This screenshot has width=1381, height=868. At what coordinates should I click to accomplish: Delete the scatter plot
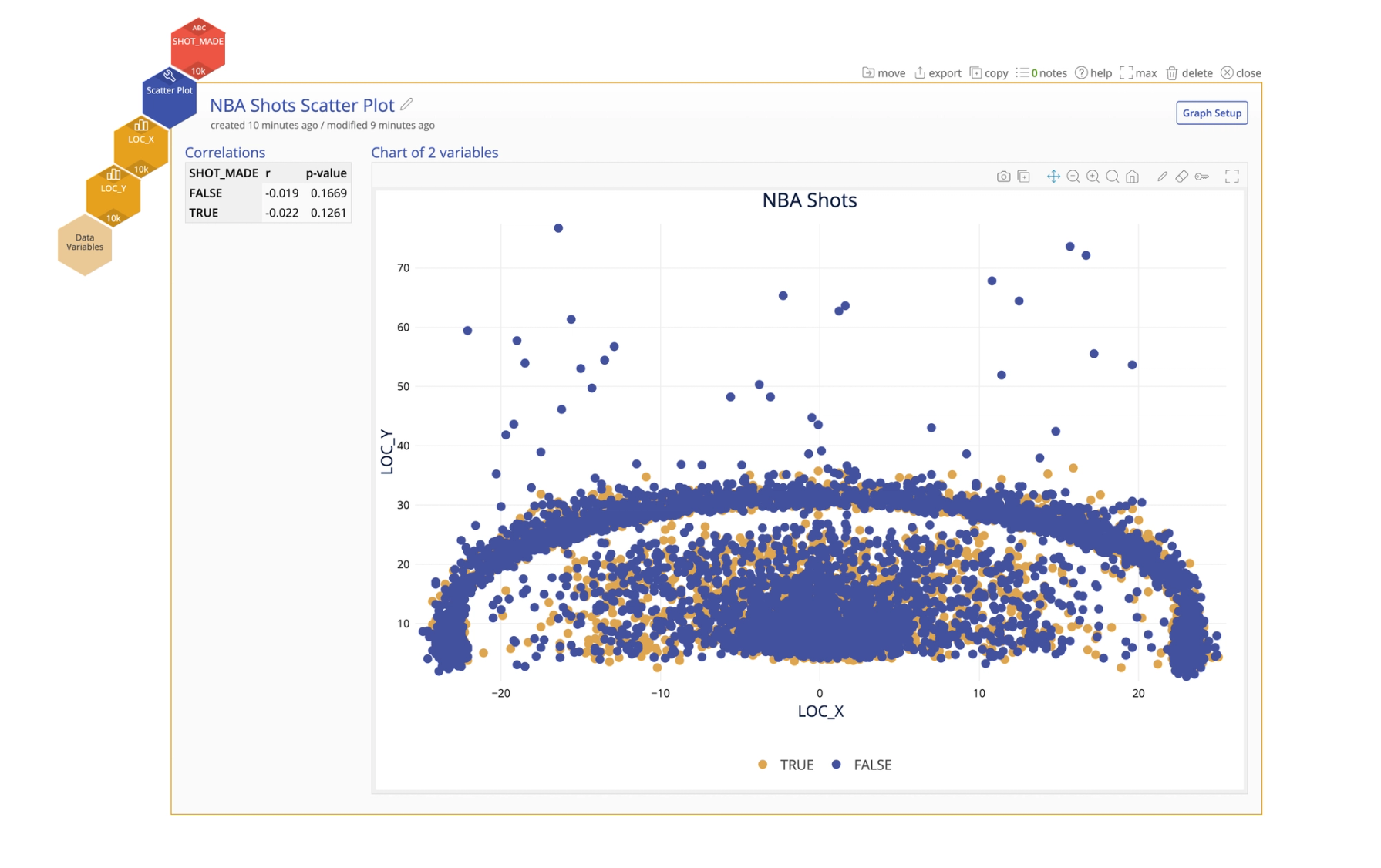tap(1189, 73)
